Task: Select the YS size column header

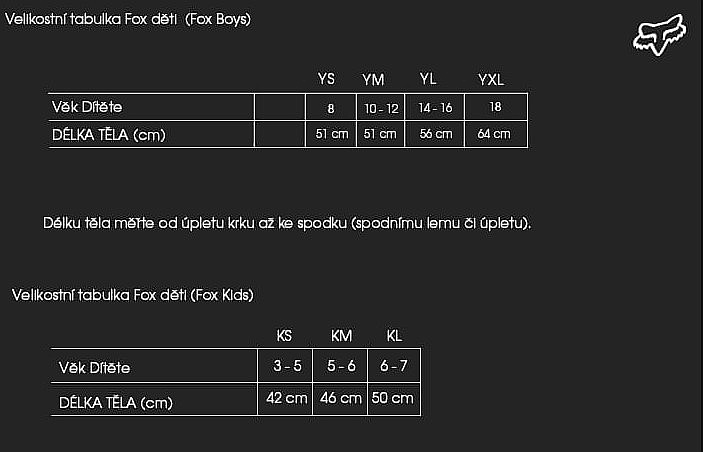Action: click(x=326, y=79)
